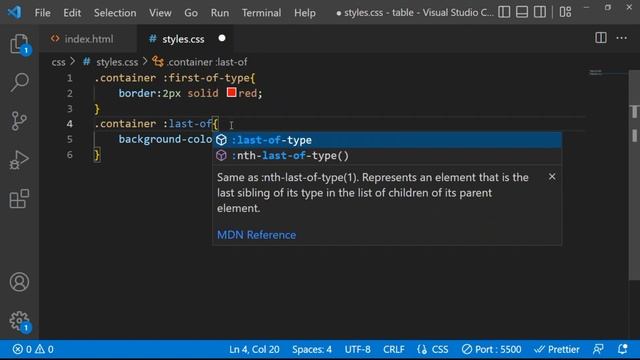Place cursor on '.container :first-of-type' line
Screen dimensions: 640x360
tap(175, 78)
